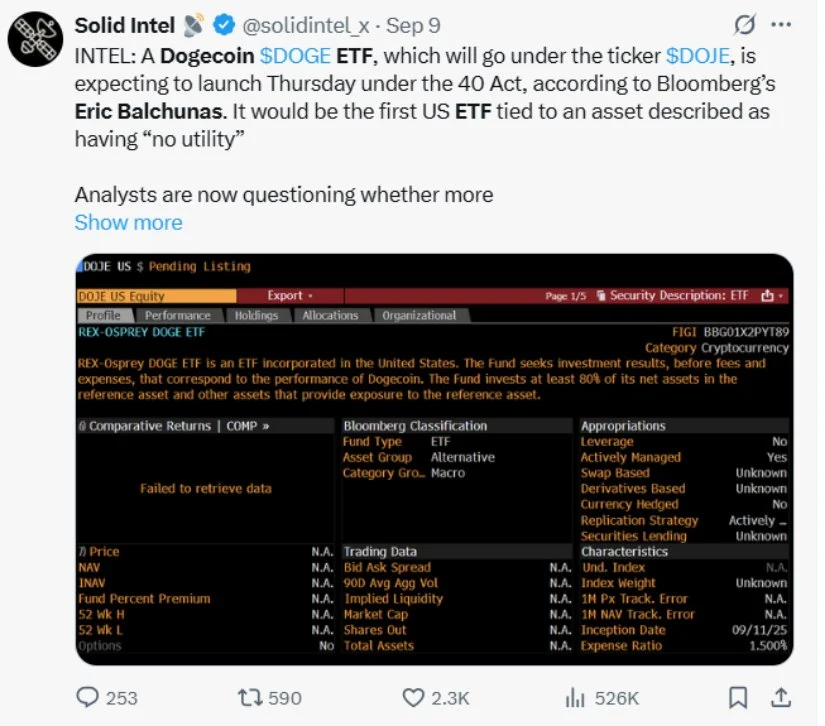View post analytics bar chart icon
The height and width of the screenshot is (726, 825).
[x=575, y=698]
